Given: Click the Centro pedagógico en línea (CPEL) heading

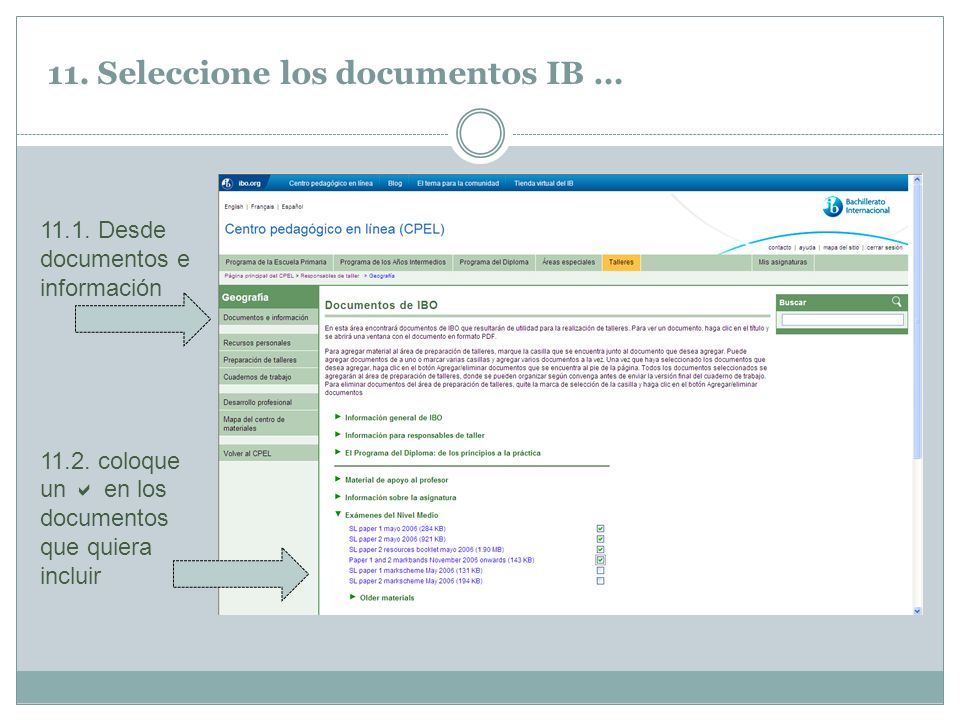Looking at the screenshot, I should point(334,229).
